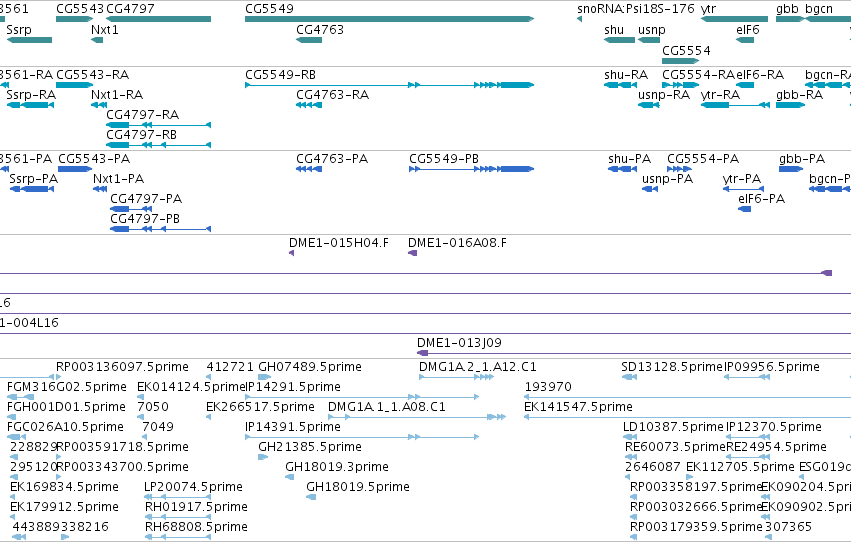Open EST IP14391.5prime
Image resolution: width=851 pixels, height=542 pixels.
click(x=293, y=427)
